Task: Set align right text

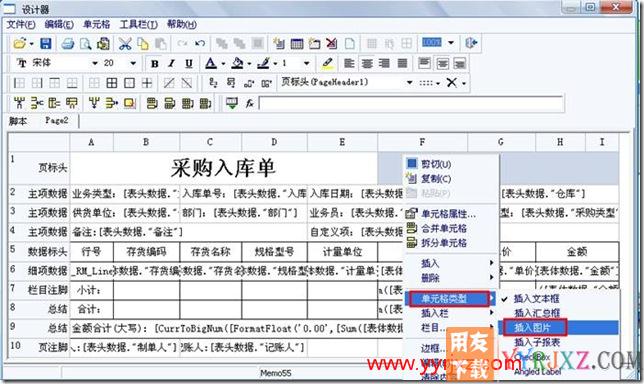Action: 384,63
